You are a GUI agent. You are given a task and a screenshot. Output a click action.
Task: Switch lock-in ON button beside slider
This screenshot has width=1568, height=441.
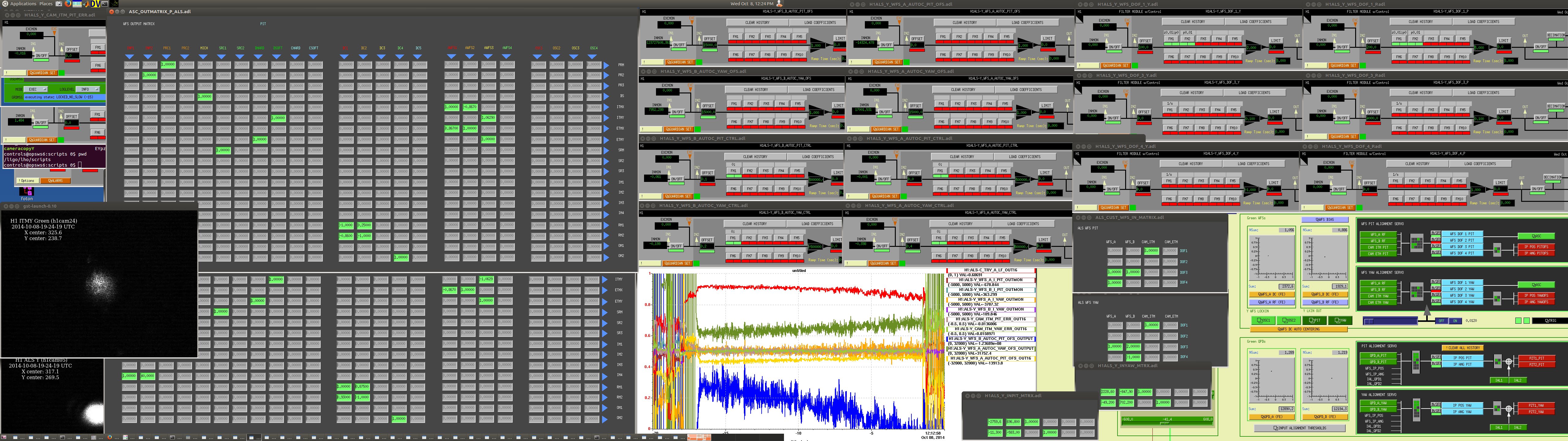pyautogui.click(x=1455, y=321)
